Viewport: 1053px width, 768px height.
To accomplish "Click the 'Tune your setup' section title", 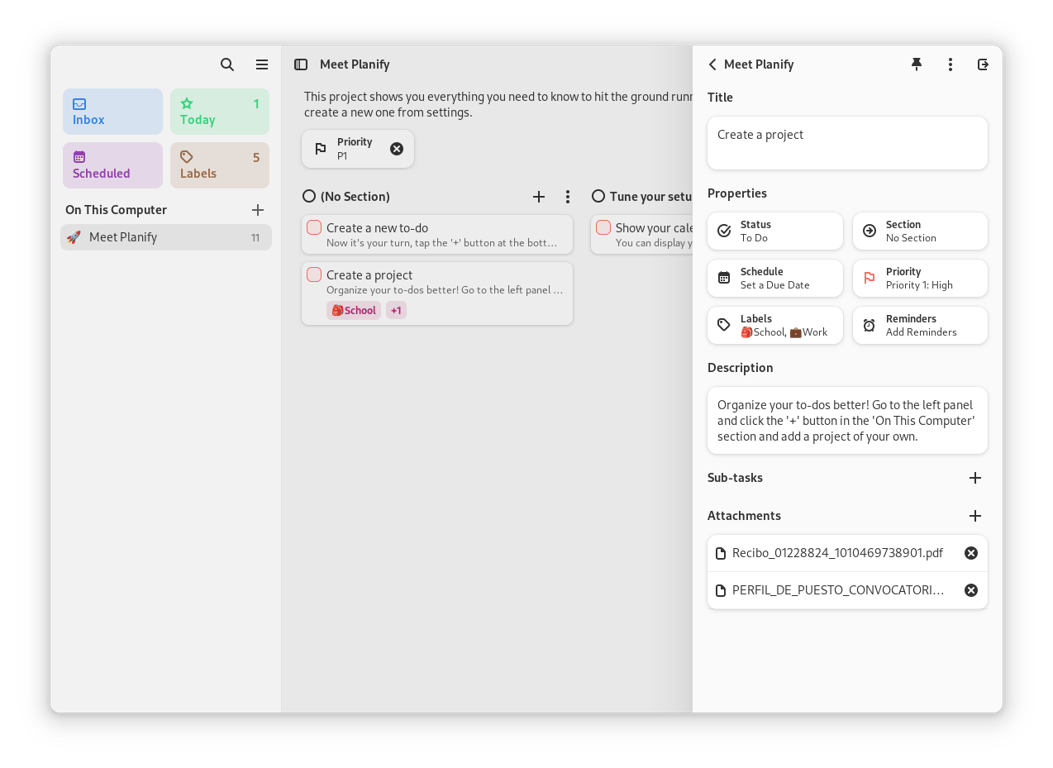I will pyautogui.click(x=651, y=197).
